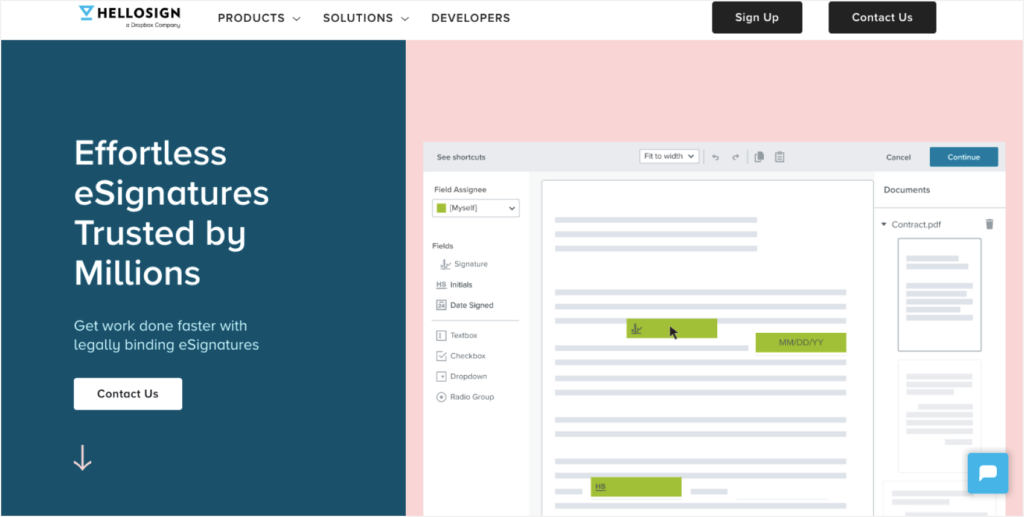The image size is (1024, 517).
Task: Open the Solutions menu
Action: pos(365,18)
